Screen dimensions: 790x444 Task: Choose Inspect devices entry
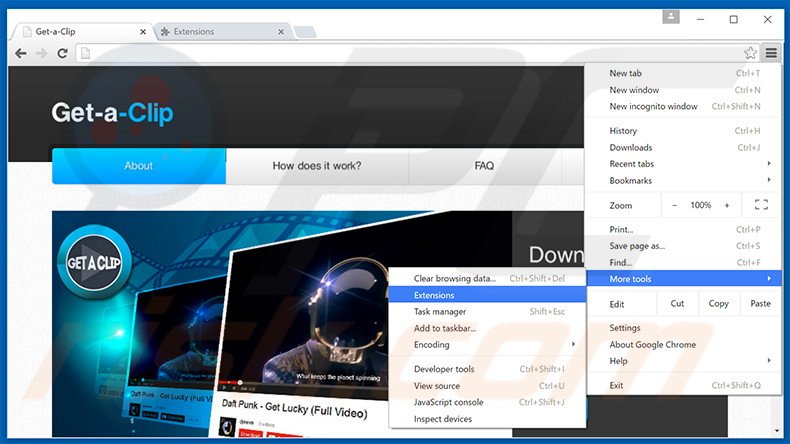(x=487, y=419)
